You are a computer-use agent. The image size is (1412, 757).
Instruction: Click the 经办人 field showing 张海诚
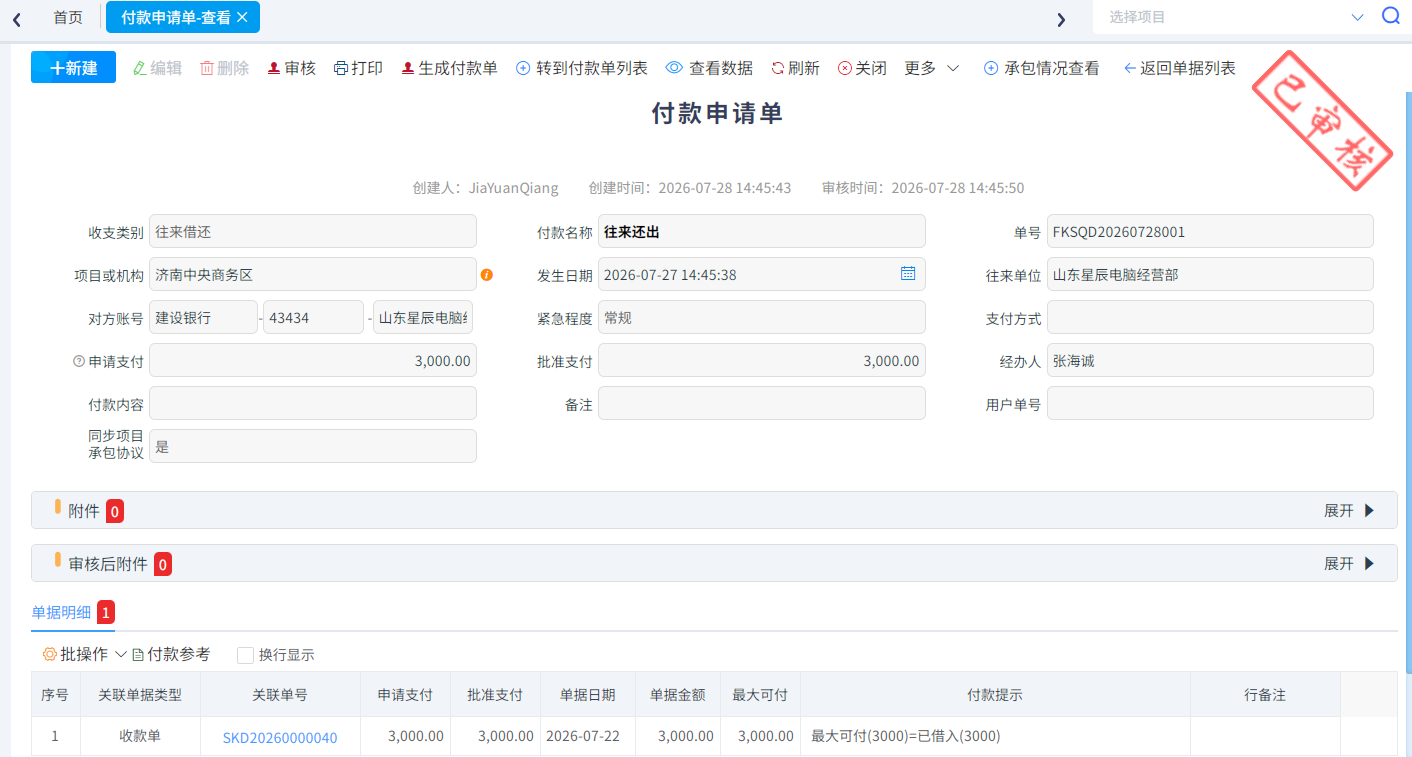tap(1210, 361)
